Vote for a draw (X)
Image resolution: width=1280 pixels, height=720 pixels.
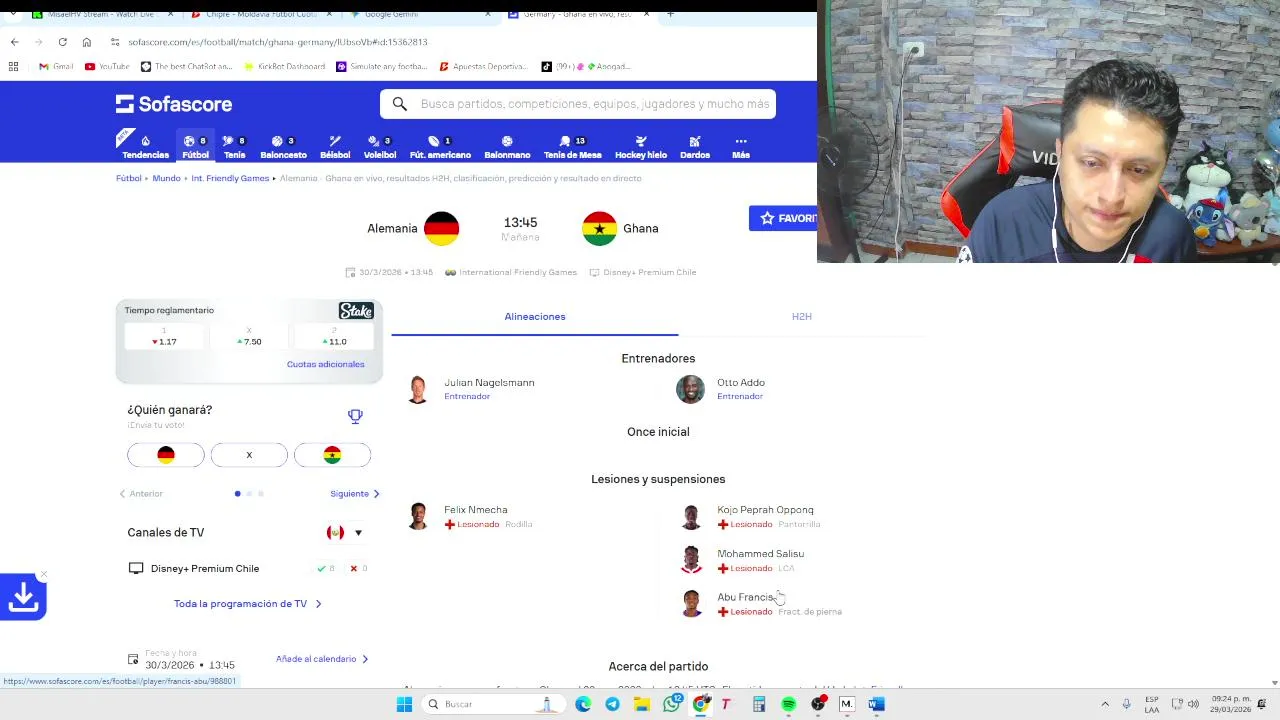tap(249, 455)
